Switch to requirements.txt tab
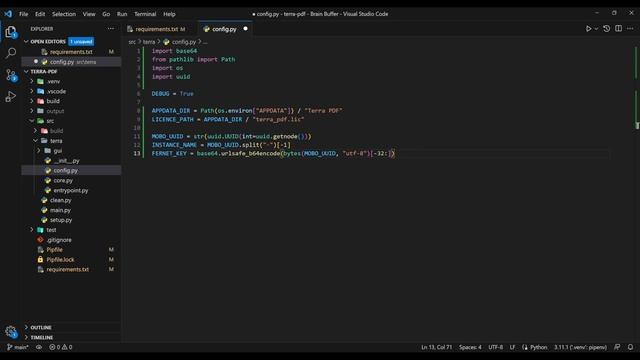 [156, 29]
